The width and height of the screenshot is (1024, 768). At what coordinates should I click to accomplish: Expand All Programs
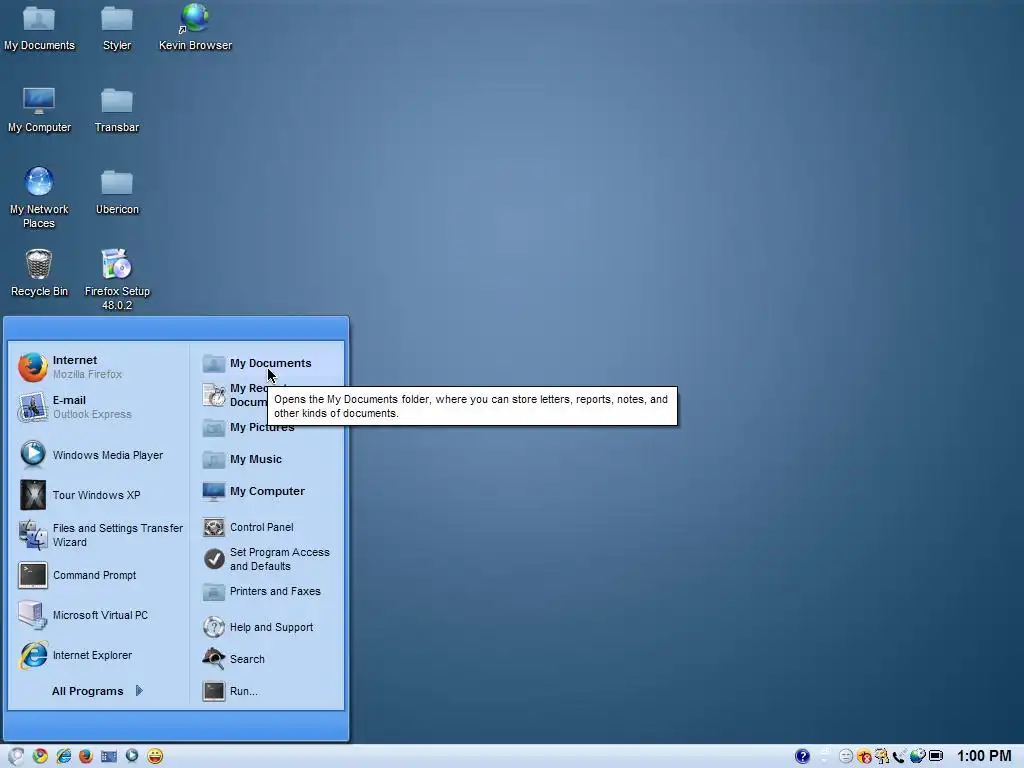[97, 691]
